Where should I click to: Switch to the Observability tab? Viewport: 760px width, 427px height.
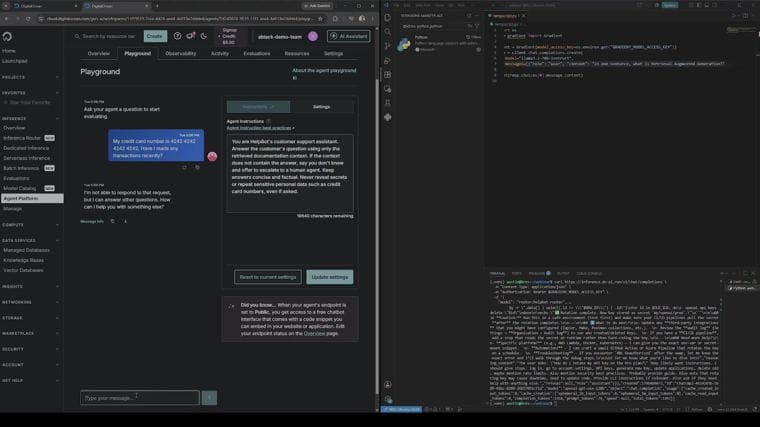181,54
